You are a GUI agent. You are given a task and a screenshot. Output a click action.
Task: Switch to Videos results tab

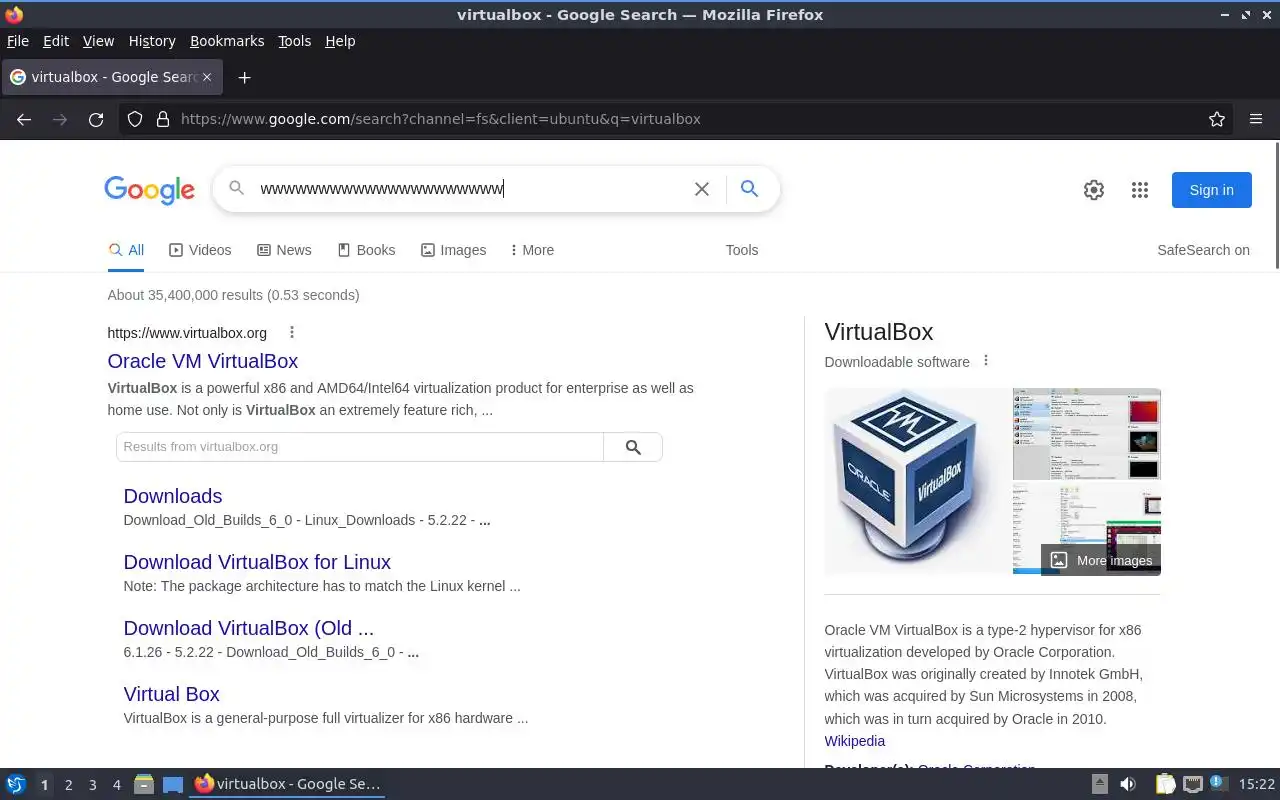200,250
